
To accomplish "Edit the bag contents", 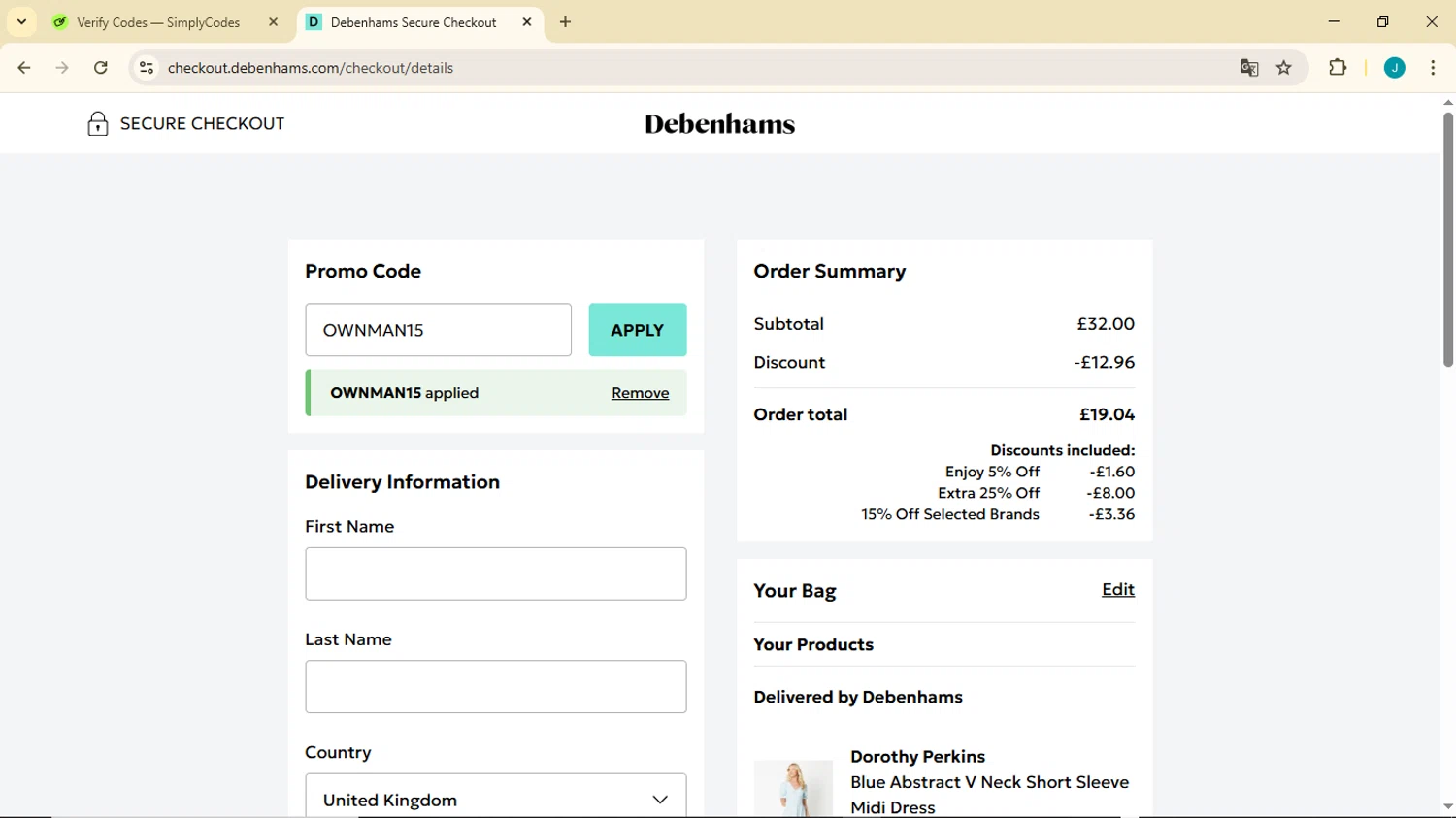I will pyautogui.click(x=1118, y=589).
